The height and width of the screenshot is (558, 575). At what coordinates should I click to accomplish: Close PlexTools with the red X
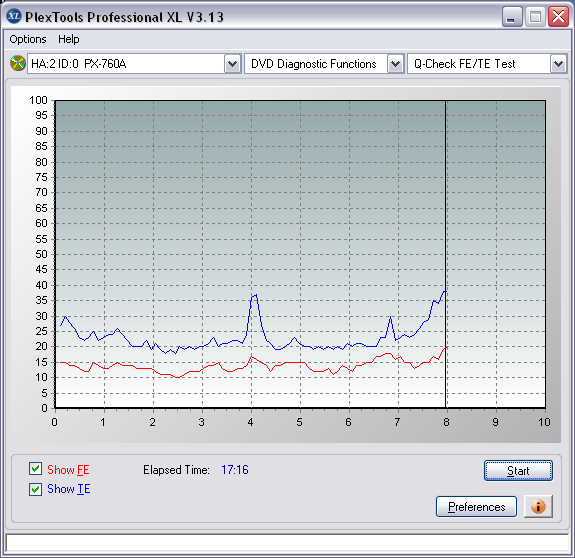558,17
